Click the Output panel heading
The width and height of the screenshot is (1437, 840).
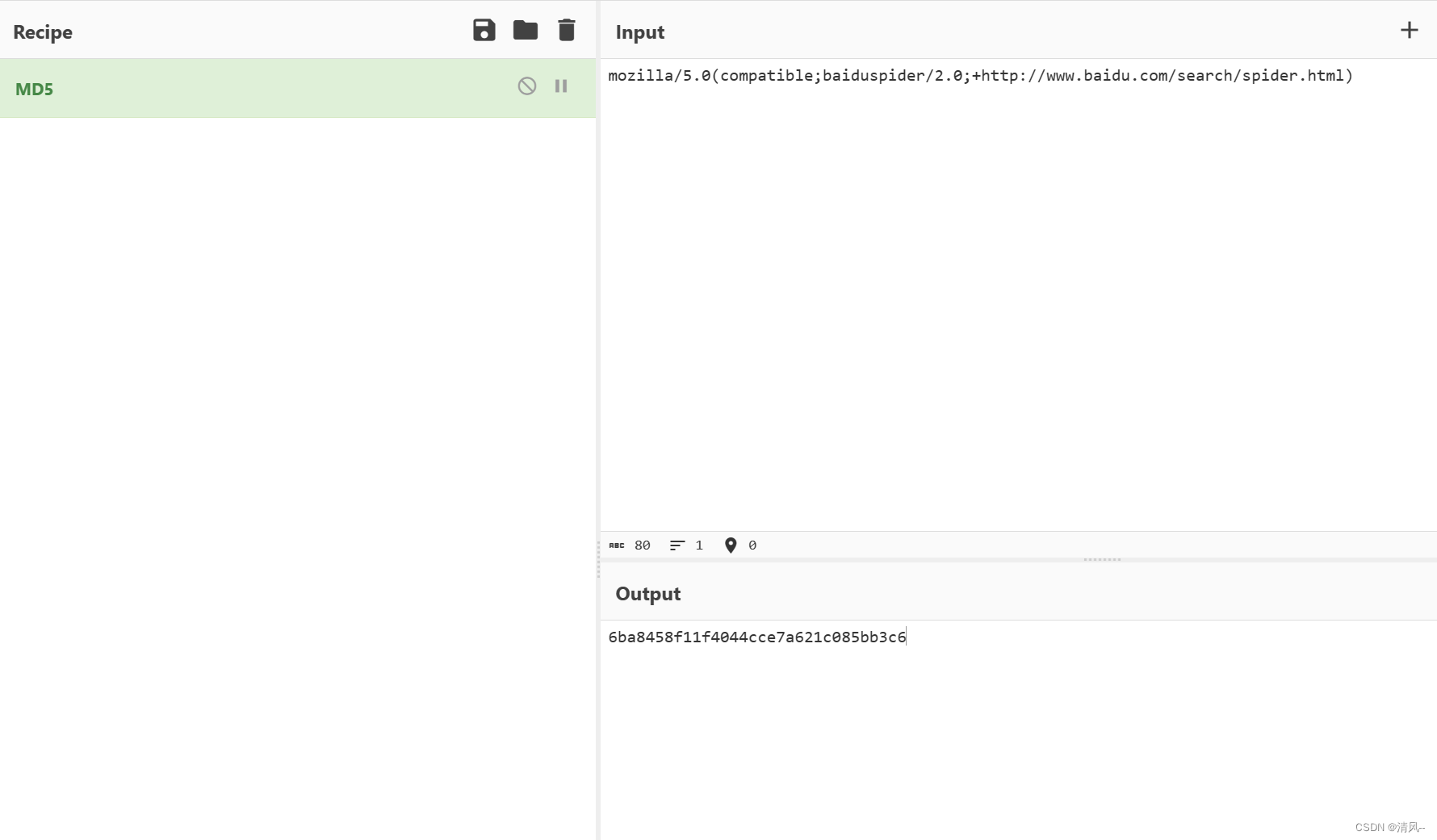pyautogui.click(x=648, y=594)
